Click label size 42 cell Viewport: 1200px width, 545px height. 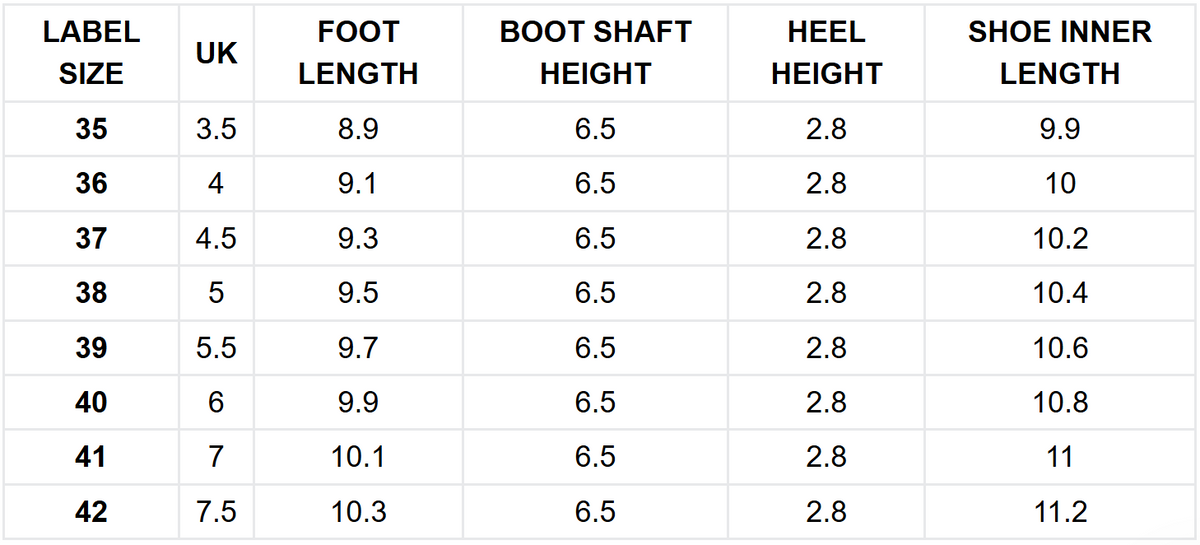click(91, 512)
